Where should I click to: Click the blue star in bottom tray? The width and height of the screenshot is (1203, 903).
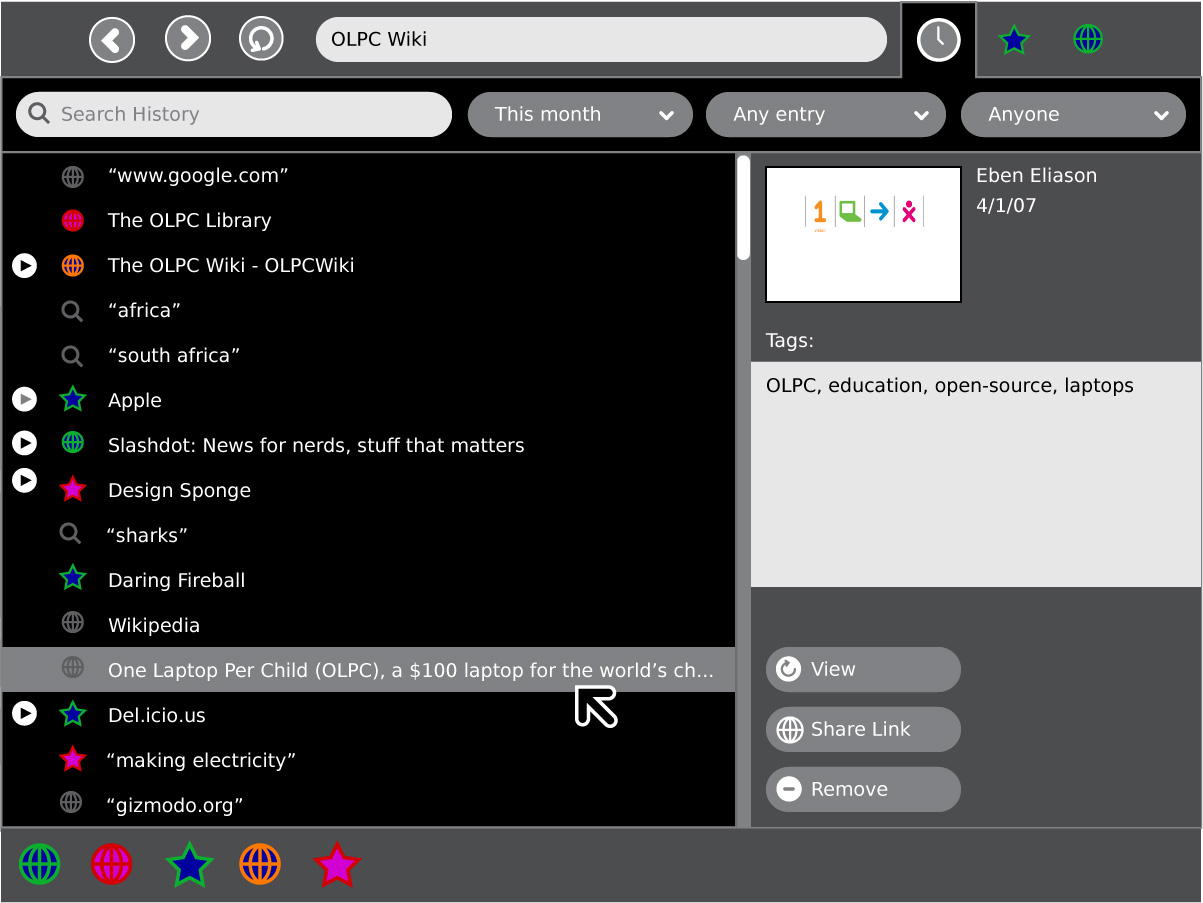click(x=189, y=864)
